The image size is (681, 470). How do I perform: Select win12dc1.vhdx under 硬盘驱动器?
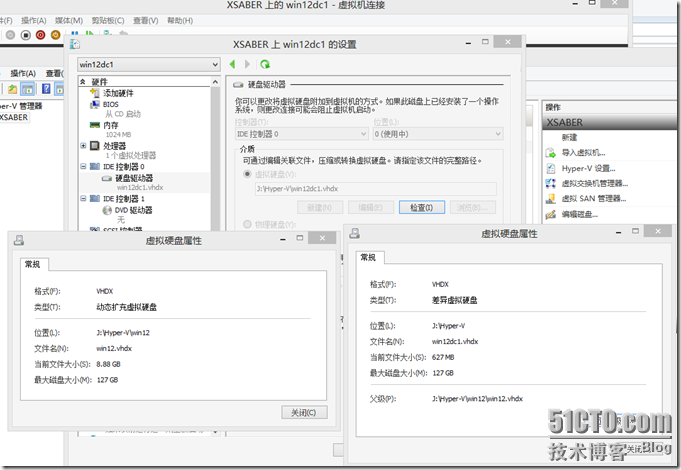coord(140,187)
